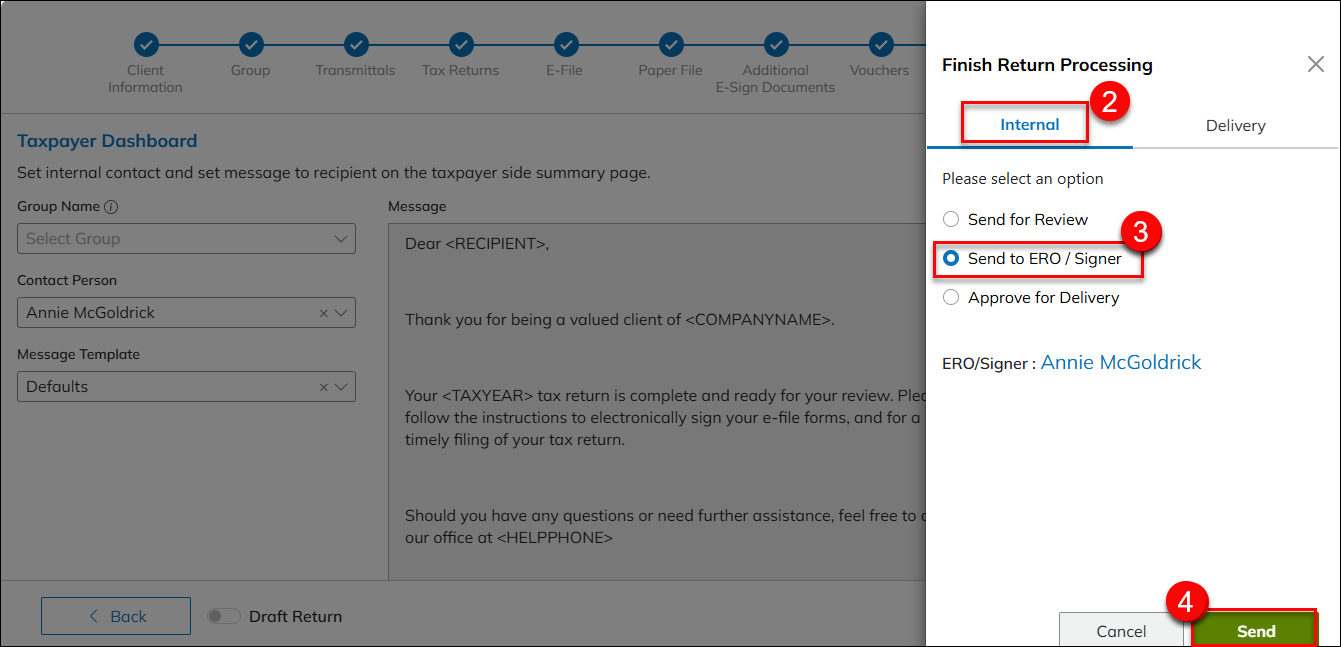Switch to the Internal tab
Image resolution: width=1341 pixels, height=647 pixels.
(1029, 125)
